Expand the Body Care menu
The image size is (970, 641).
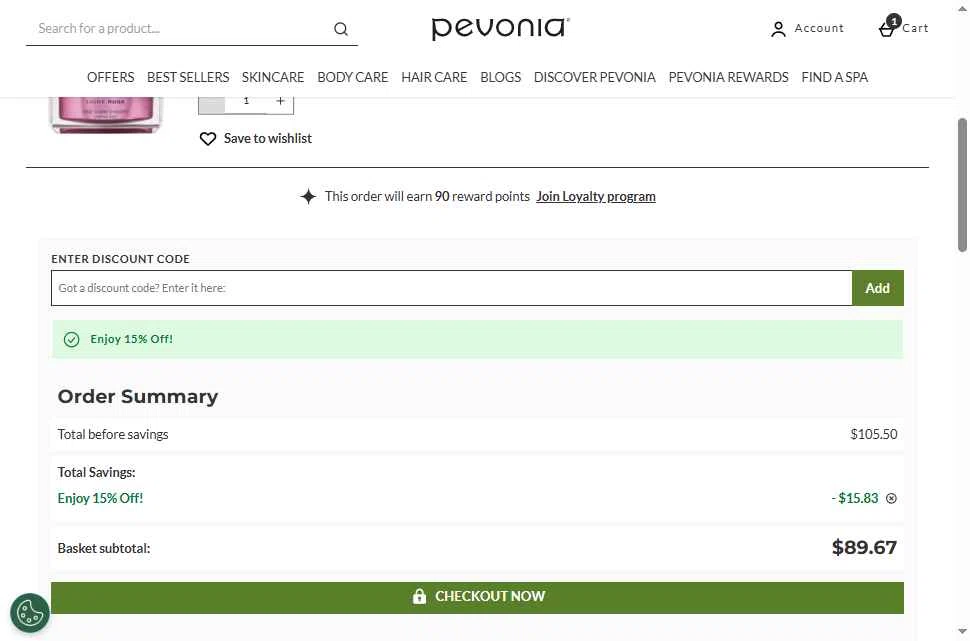(x=352, y=77)
